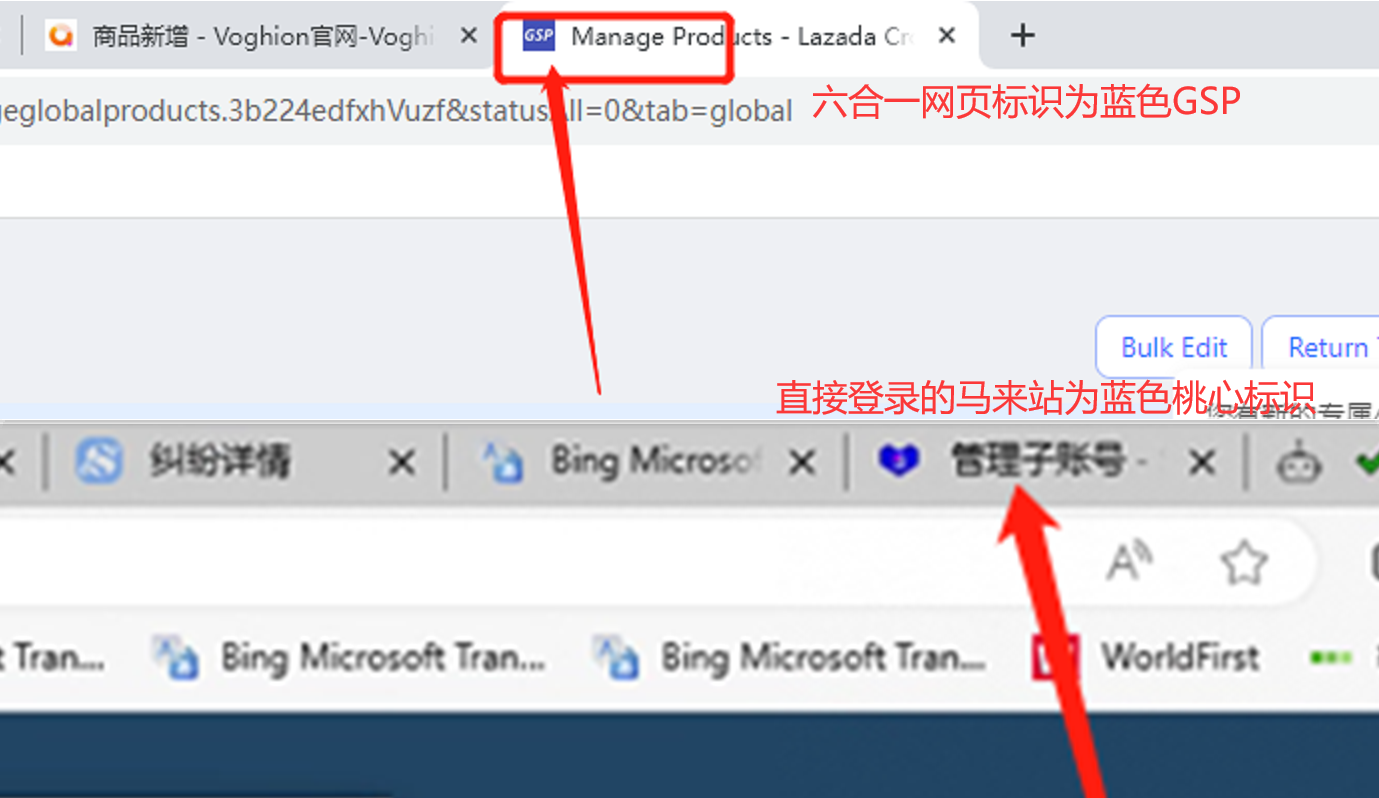Switch to 商品新增 Voghion tab
Screen dimensions: 1379x798
coord(263,36)
